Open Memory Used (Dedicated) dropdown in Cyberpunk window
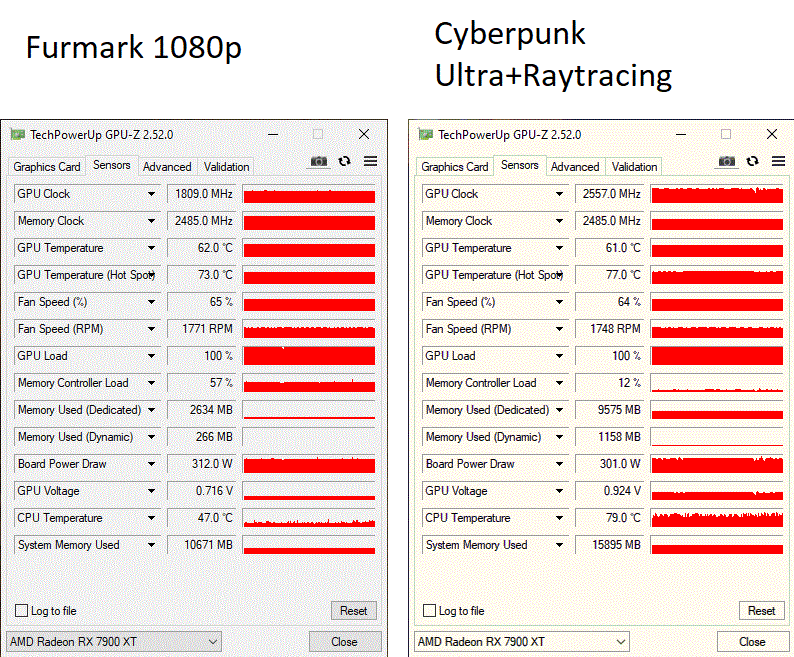 [560, 410]
